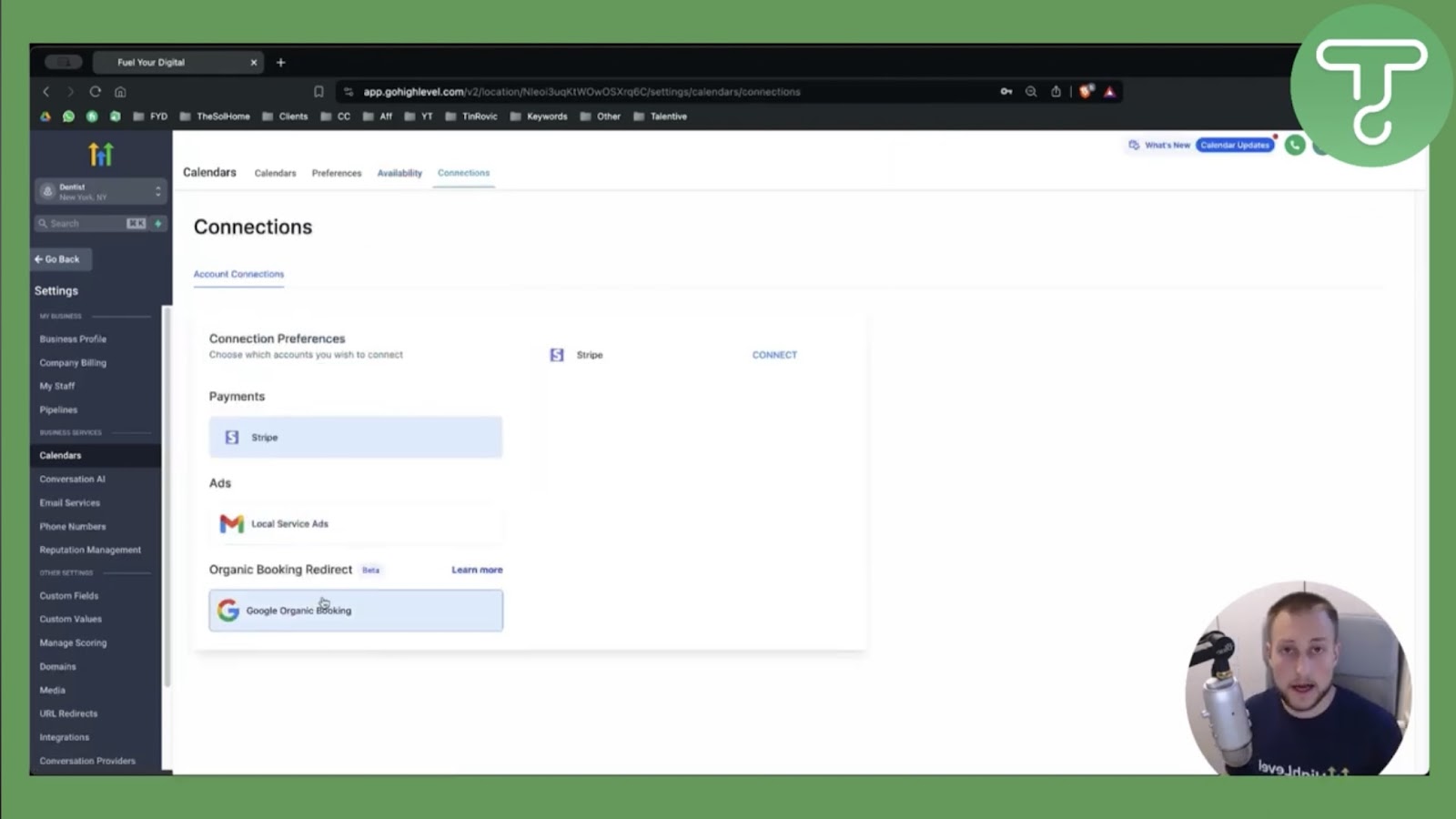Click CONNECT next to Stripe
The image size is (1456, 819).
[774, 355]
